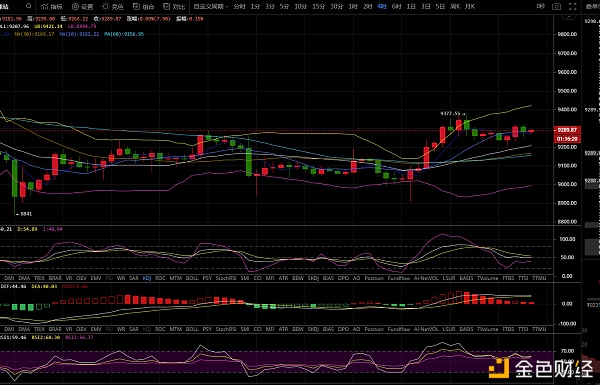Select the 15分 period

[318, 7]
